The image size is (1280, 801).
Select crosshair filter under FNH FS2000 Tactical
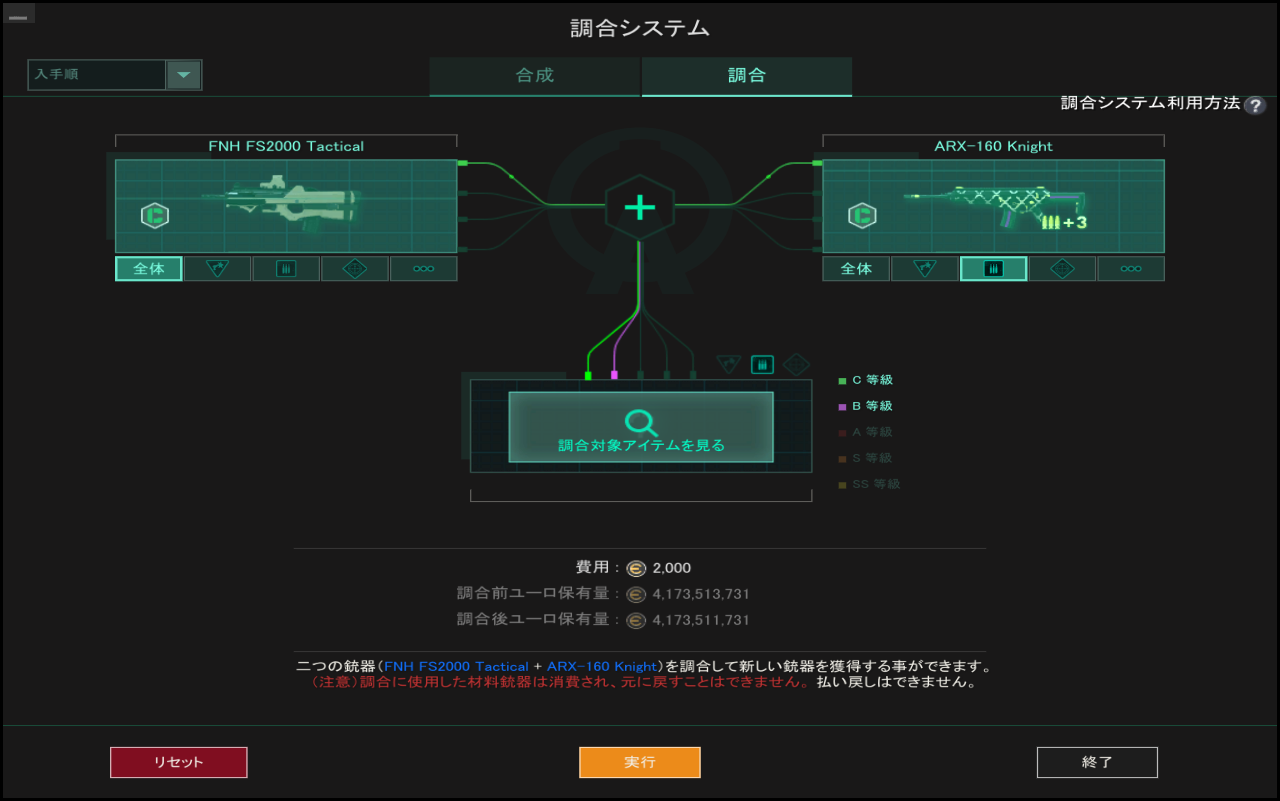355,269
